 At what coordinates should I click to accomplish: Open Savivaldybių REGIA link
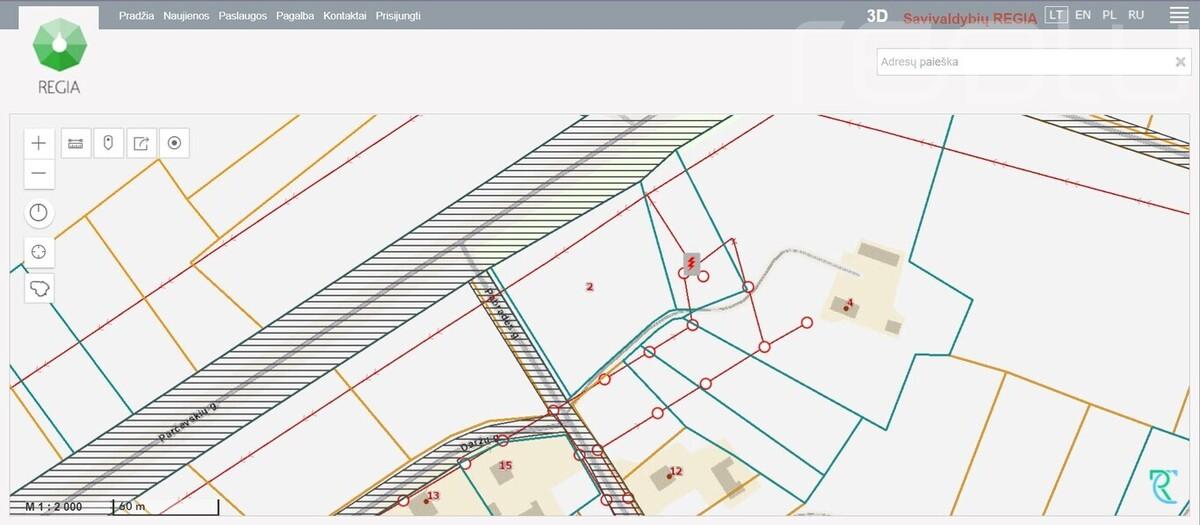click(970, 18)
